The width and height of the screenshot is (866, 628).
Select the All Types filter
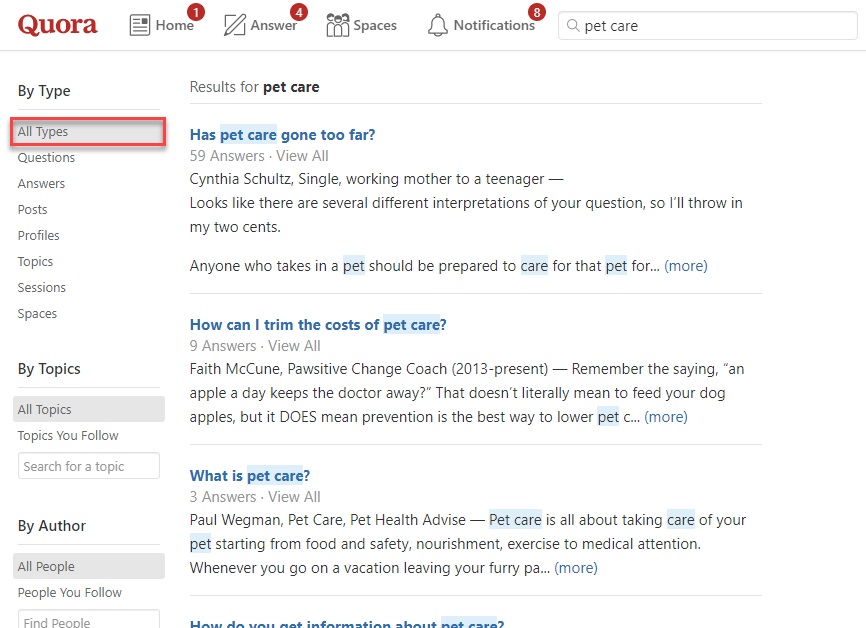click(88, 131)
